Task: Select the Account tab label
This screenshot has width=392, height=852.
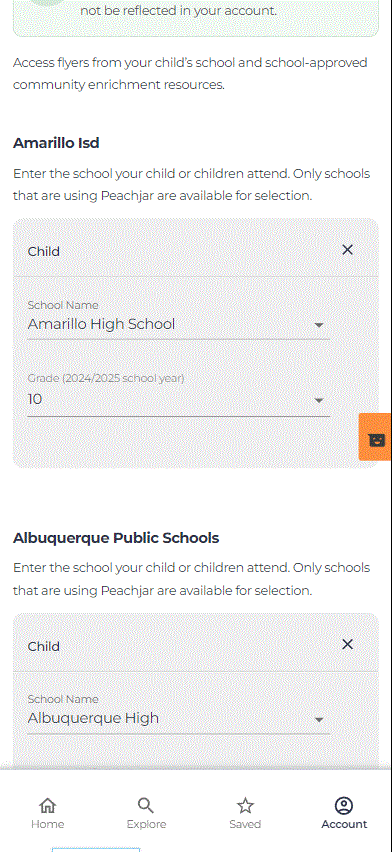Action: pos(344,824)
